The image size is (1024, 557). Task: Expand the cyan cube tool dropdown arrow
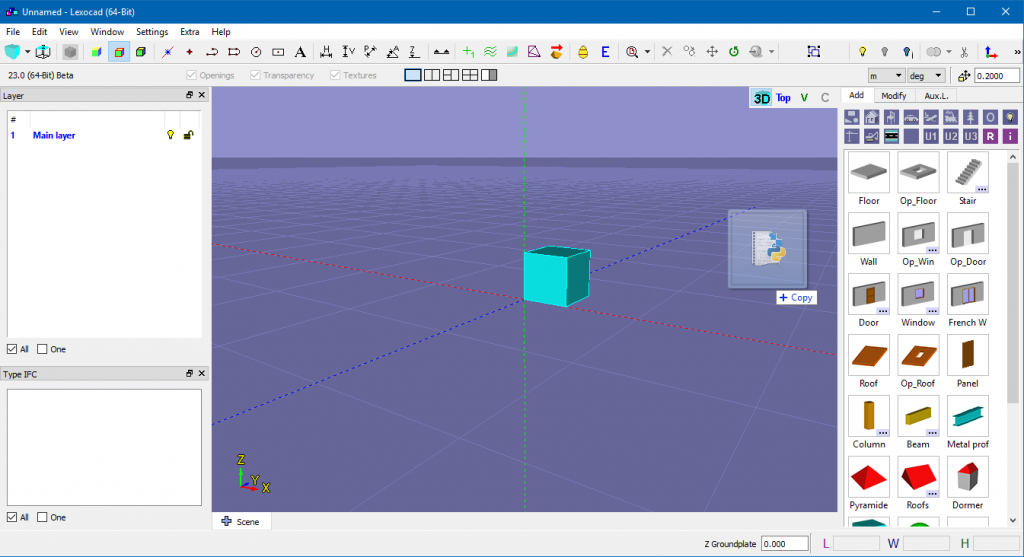click(x=27, y=52)
